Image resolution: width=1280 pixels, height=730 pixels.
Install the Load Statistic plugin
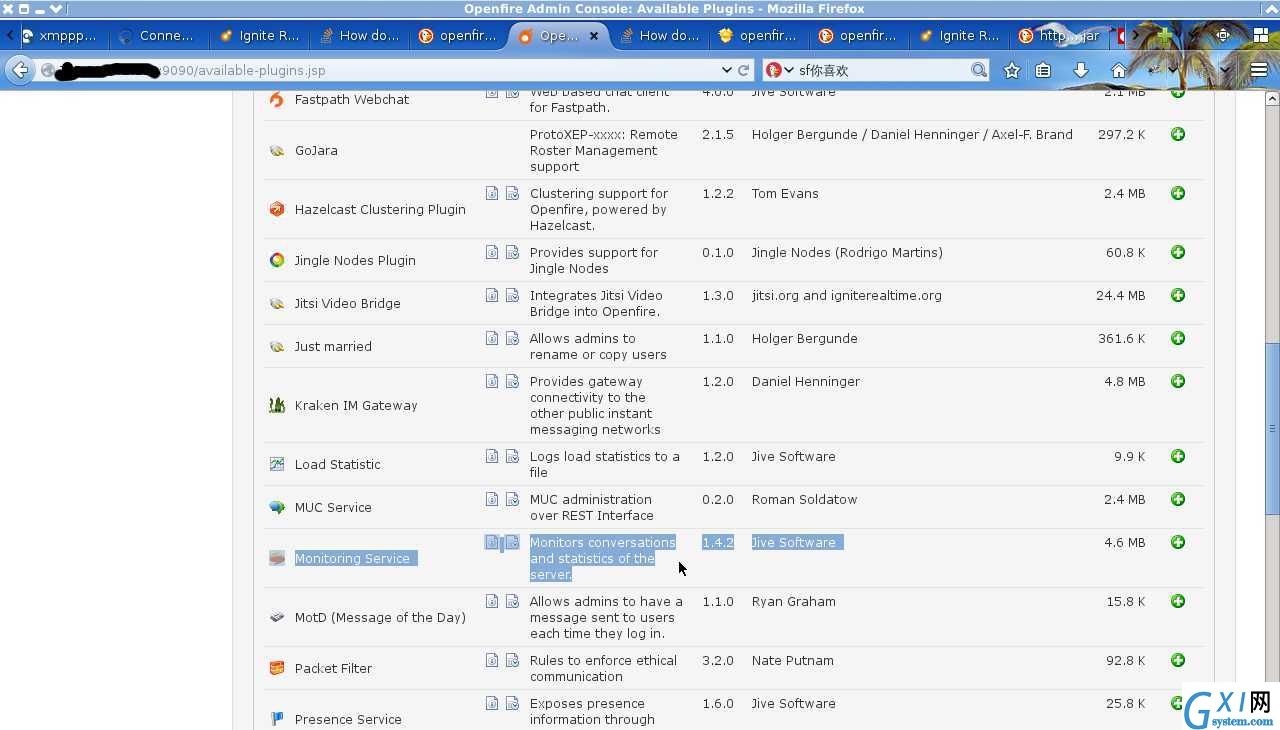(1178, 456)
